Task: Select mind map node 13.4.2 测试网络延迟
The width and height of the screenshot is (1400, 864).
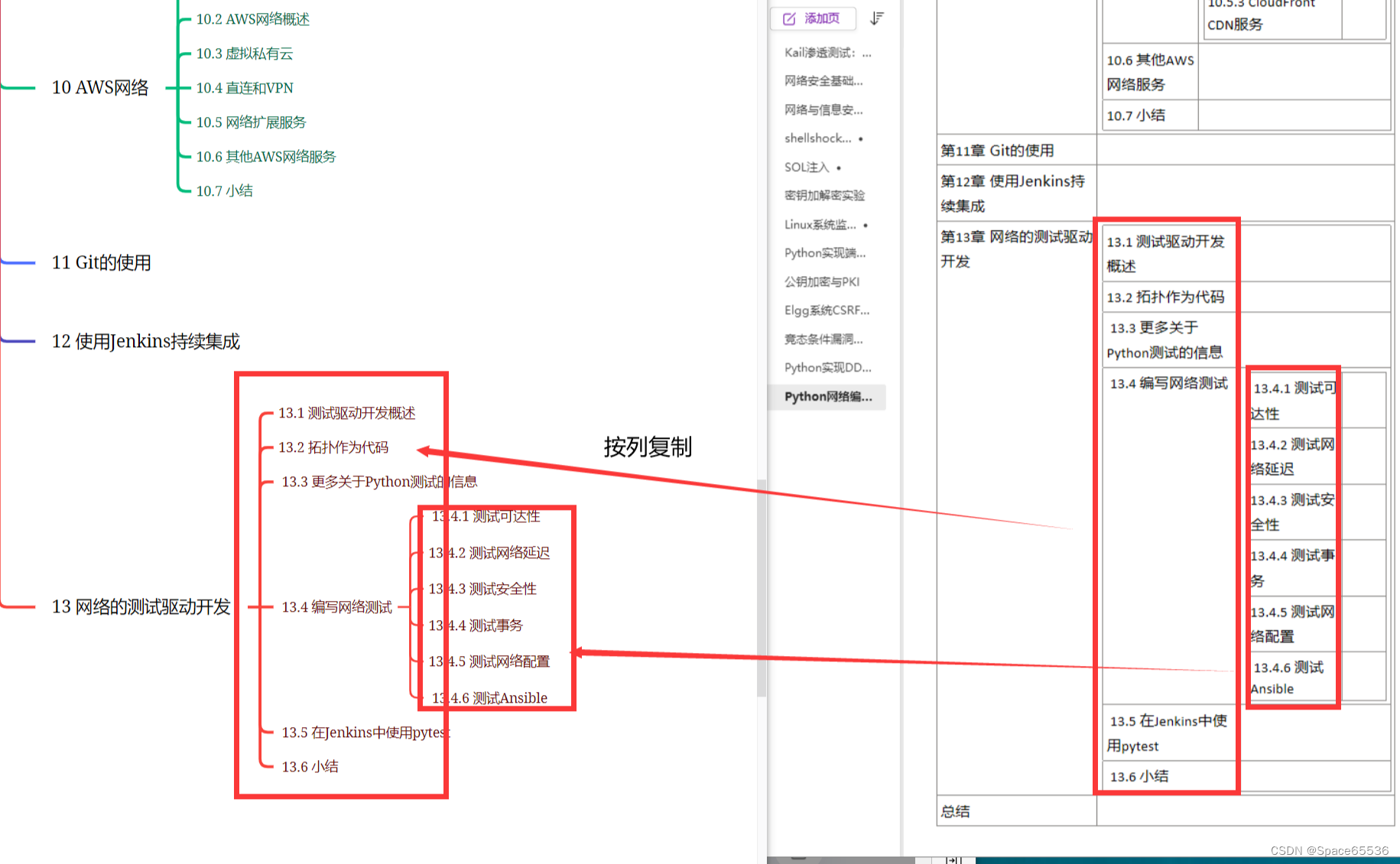Action: (x=489, y=553)
